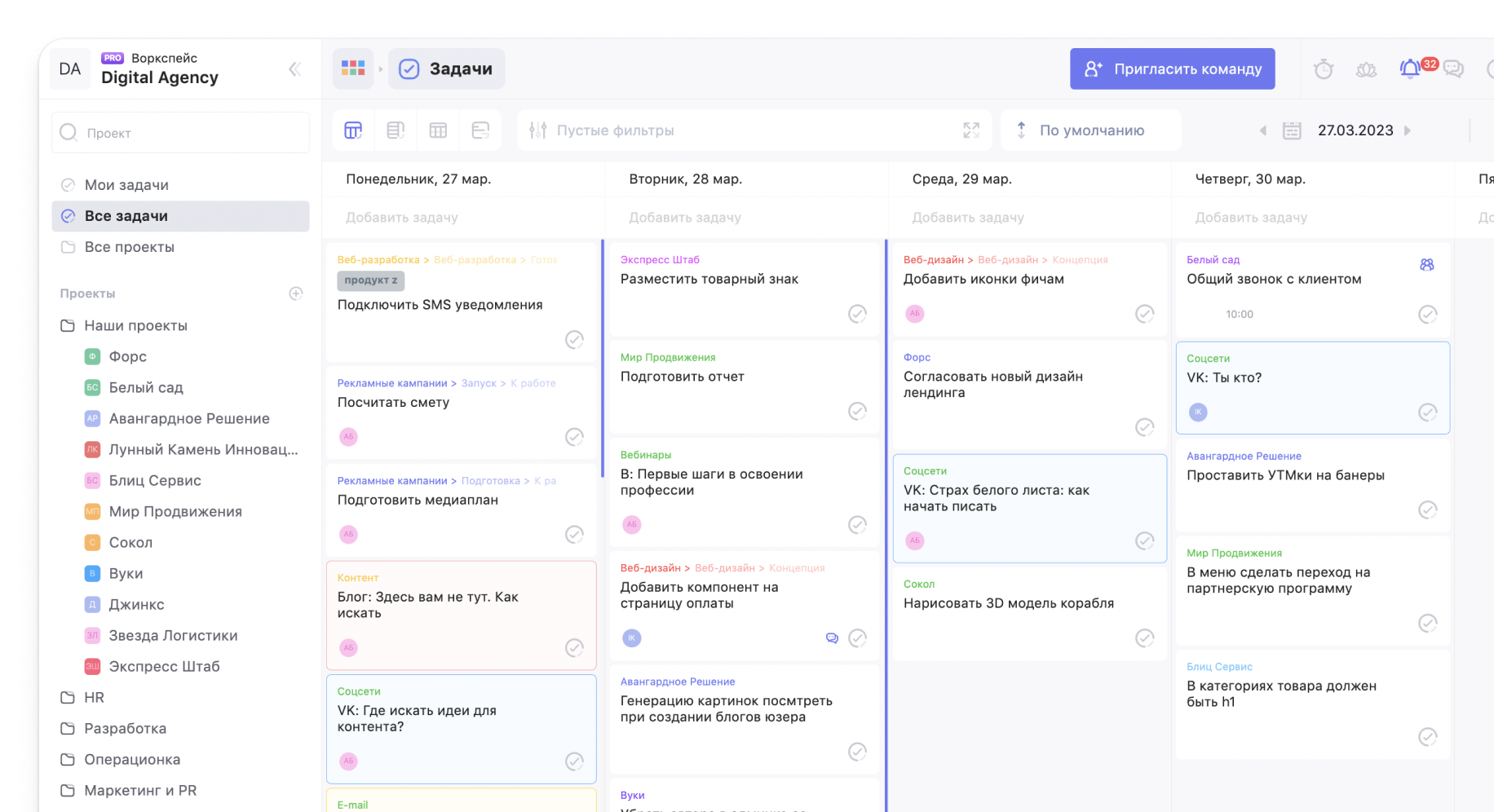The image size is (1494, 812).
Task: Open 'Веб-разработка' breadcrumb link on SMS task
Action: (378, 260)
